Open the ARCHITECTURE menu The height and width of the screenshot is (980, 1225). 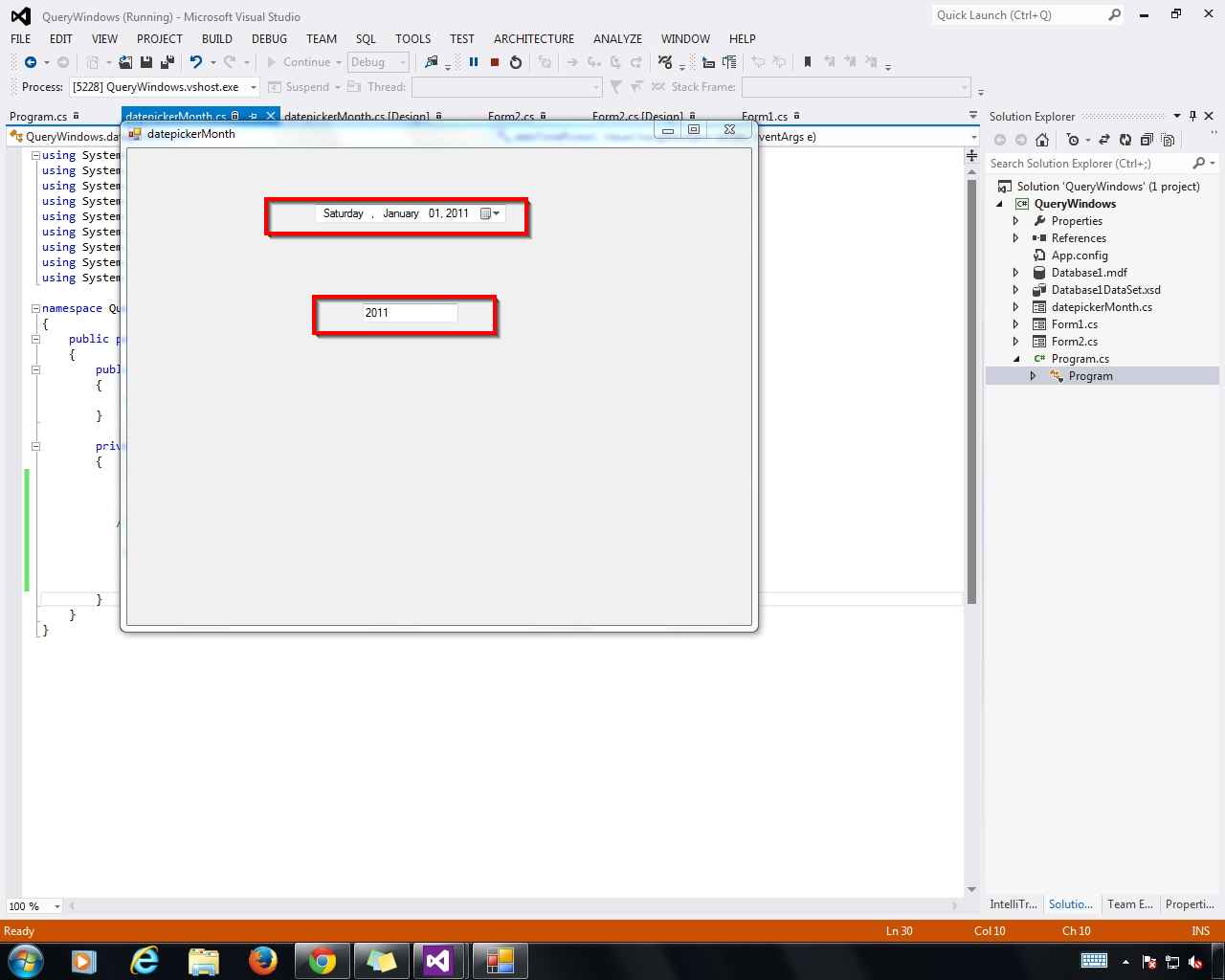coord(533,39)
